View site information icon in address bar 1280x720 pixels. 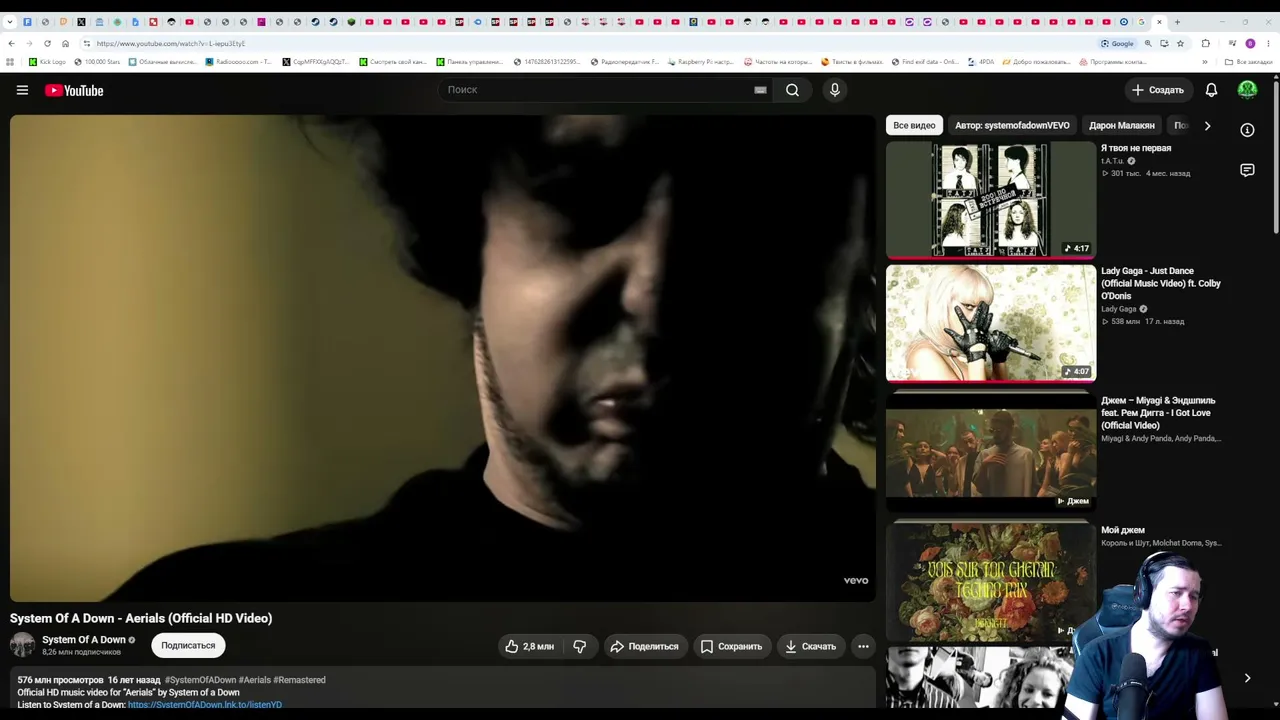coord(87,43)
